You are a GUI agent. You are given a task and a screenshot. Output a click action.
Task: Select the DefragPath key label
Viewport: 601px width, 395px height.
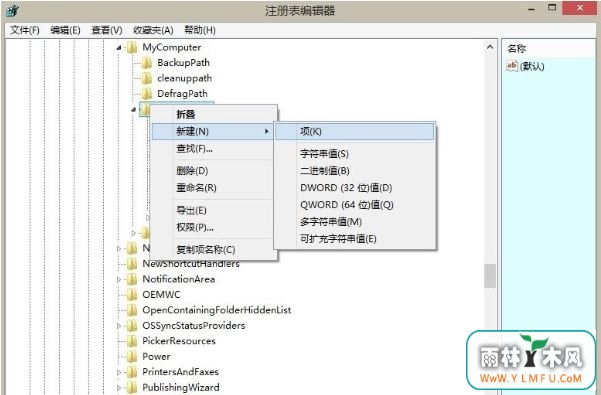click(182, 94)
